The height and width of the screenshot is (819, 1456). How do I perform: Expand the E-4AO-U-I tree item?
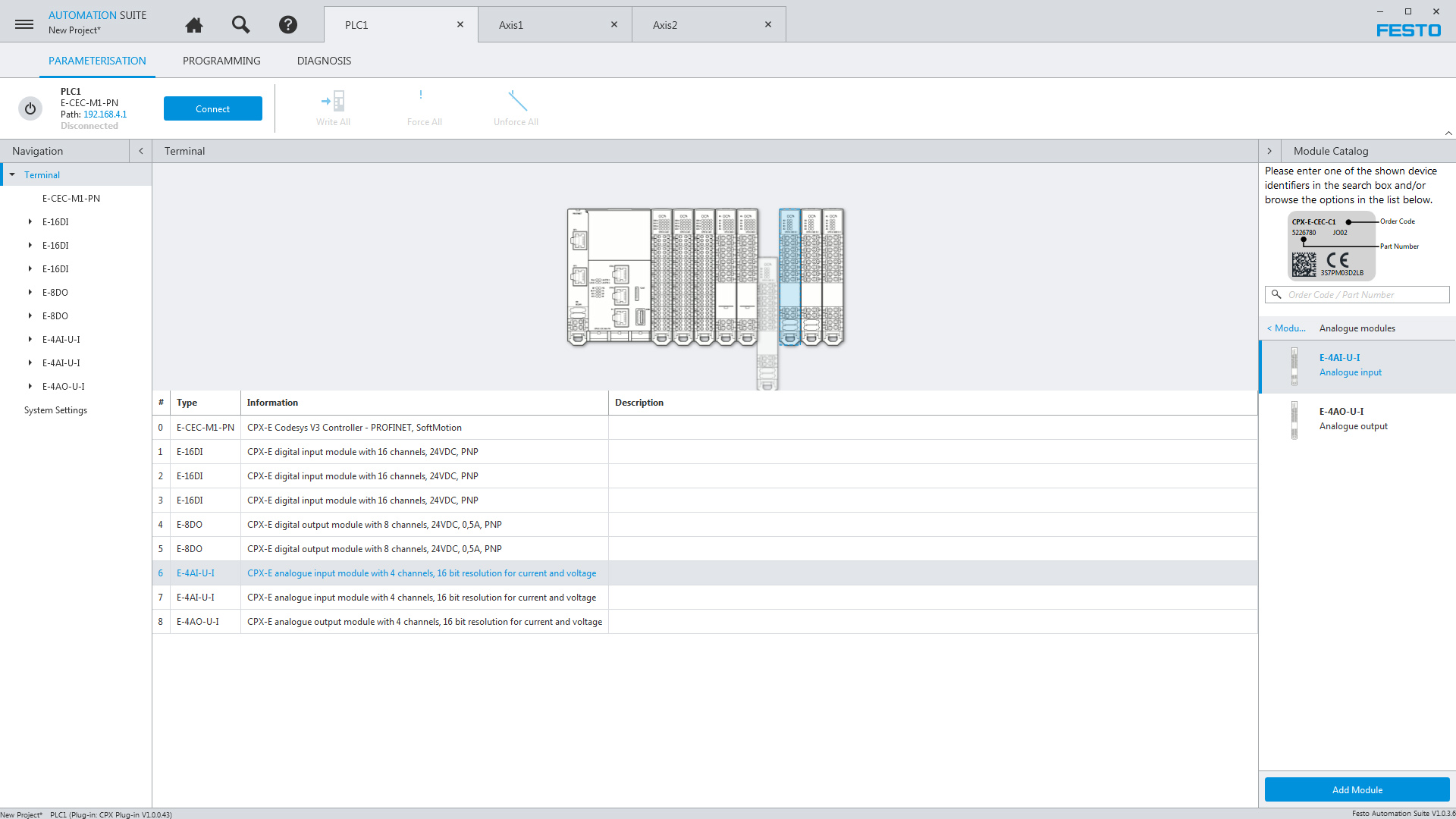pyautogui.click(x=30, y=386)
